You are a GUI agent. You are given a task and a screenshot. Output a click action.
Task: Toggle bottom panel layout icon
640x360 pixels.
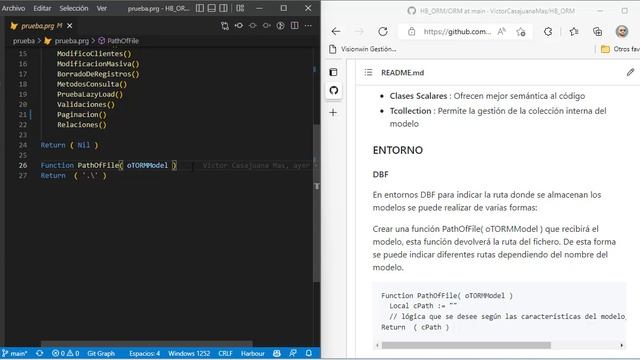click(x=211, y=8)
